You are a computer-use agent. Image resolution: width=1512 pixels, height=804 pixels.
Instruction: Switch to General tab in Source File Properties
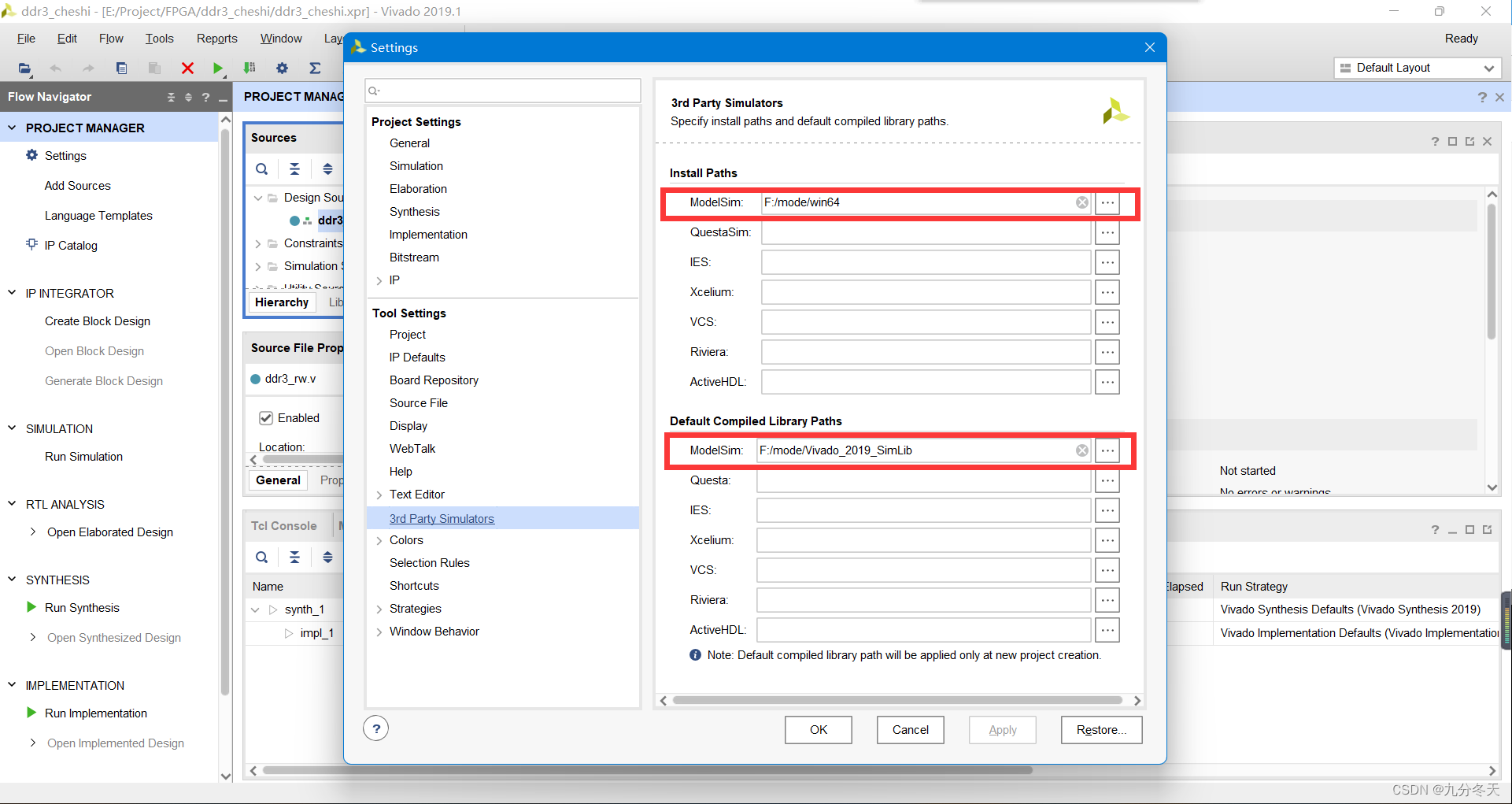pyautogui.click(x=278, y=480)
